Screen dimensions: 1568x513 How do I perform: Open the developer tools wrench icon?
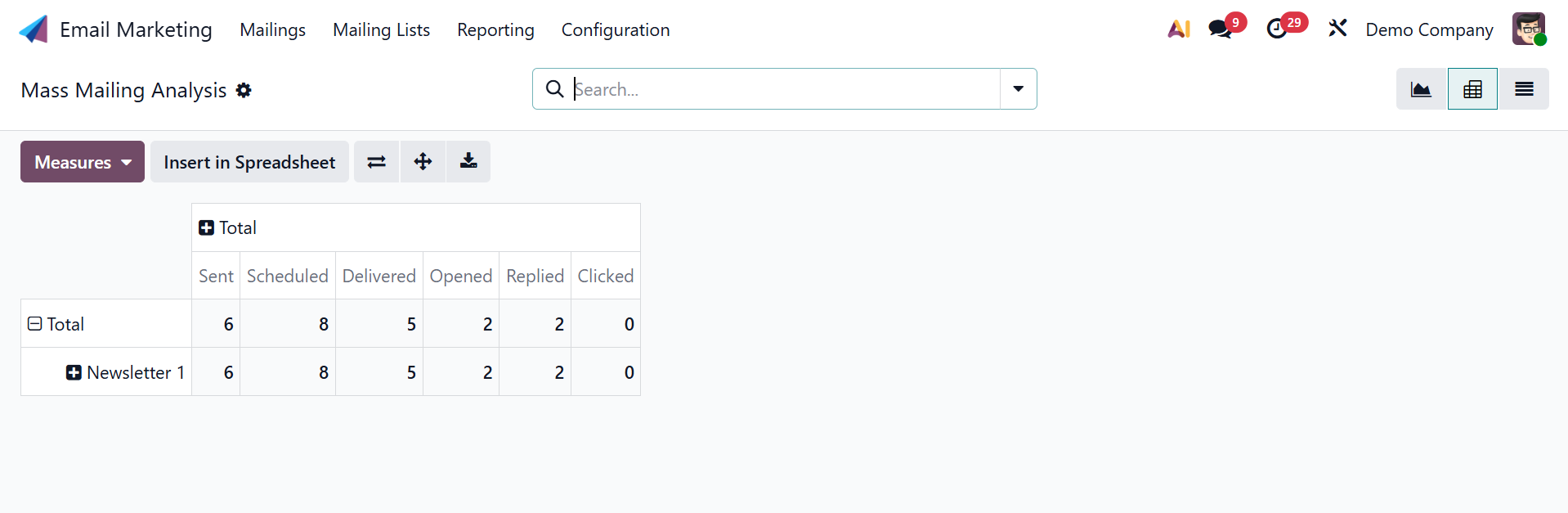coord(1337,29)
